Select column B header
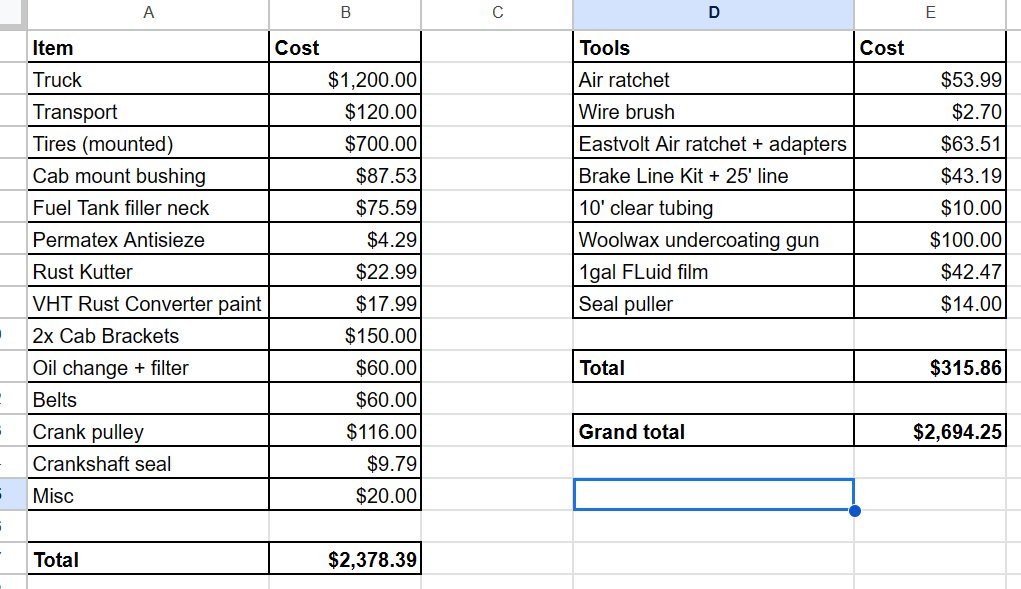The image size is (1021, 589). coord(345,13)
